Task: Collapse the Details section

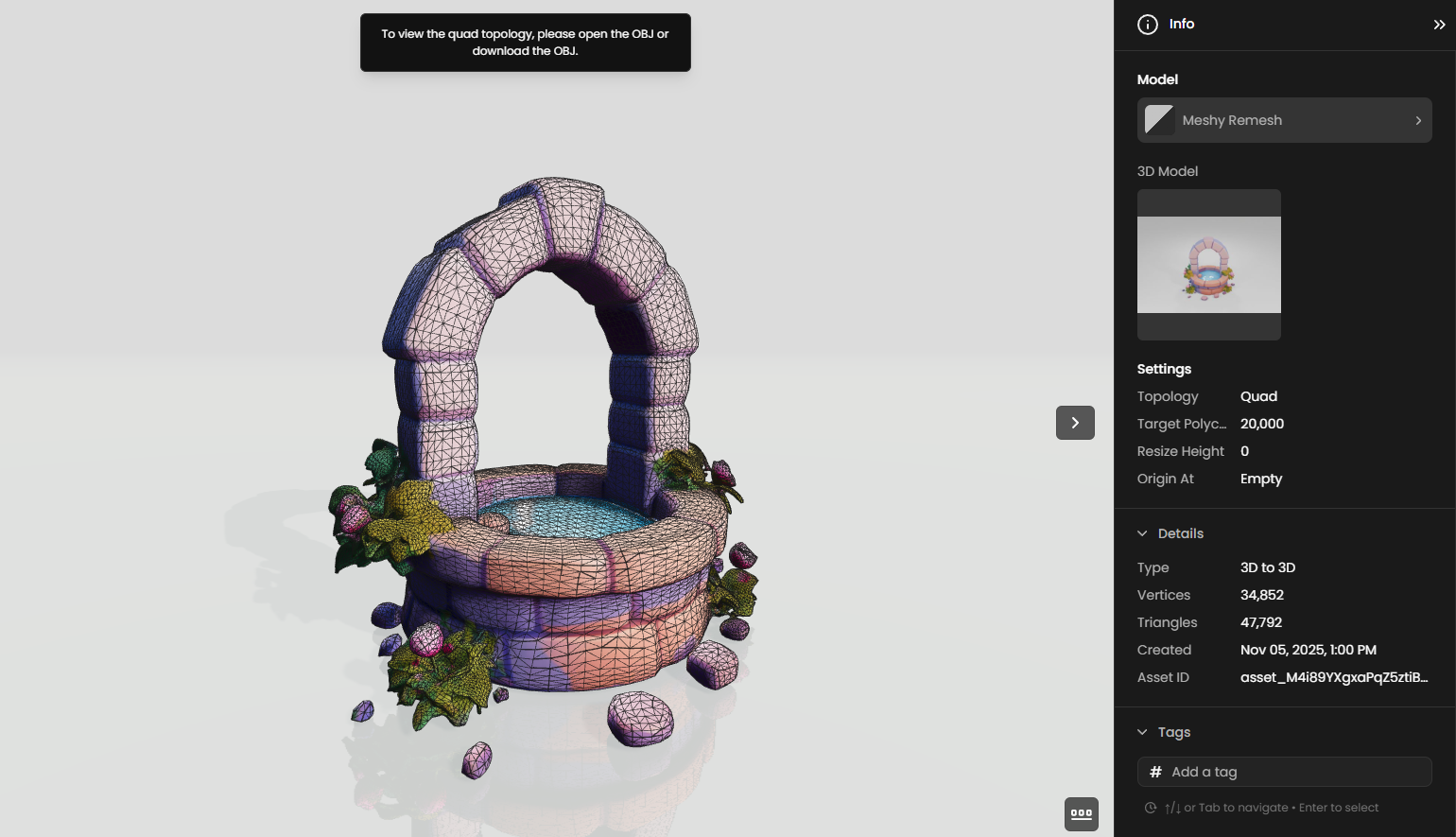Action: coord(1142,533)
